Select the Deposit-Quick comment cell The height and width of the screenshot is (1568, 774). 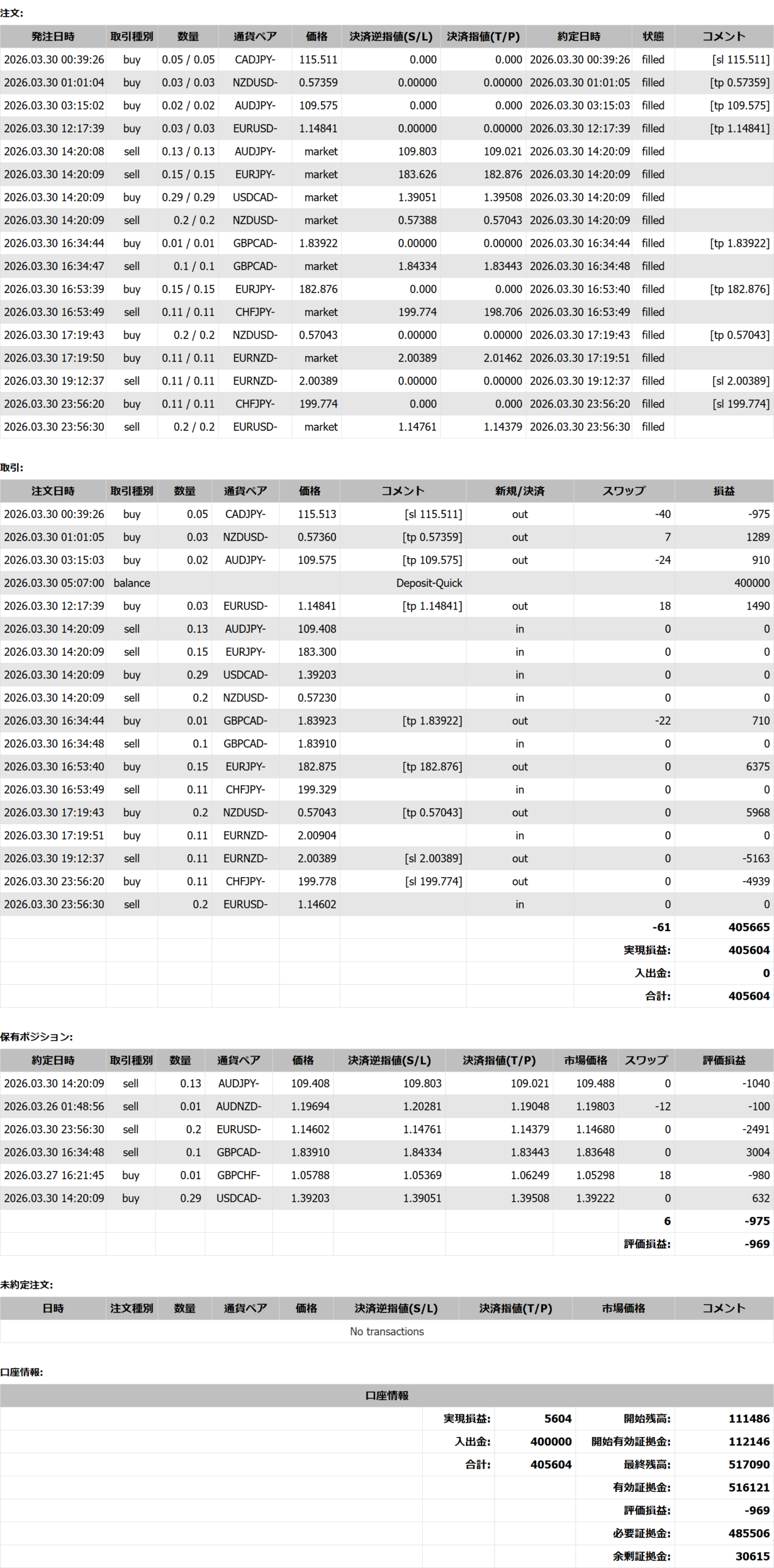pos(428,583)
